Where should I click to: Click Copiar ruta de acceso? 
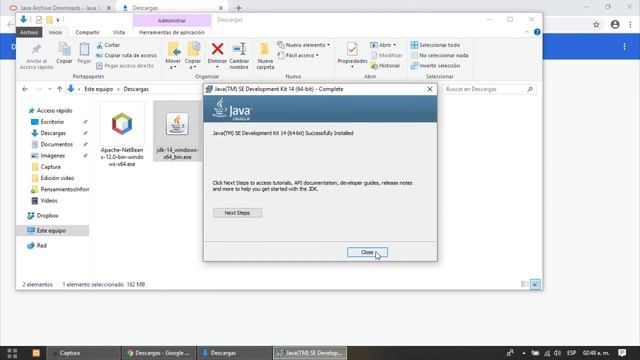click(126, 55)
